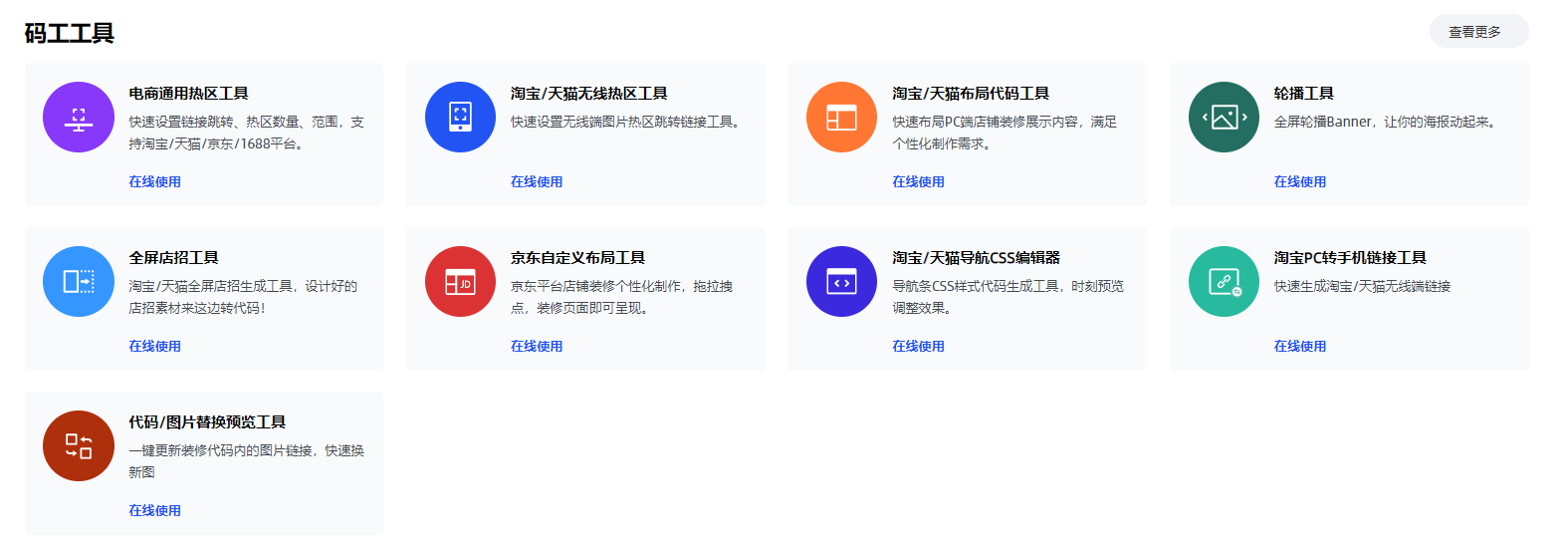Click the purple 电商通用热区工具 icon
The image size is (1568, 552).
tap(79, 118)
